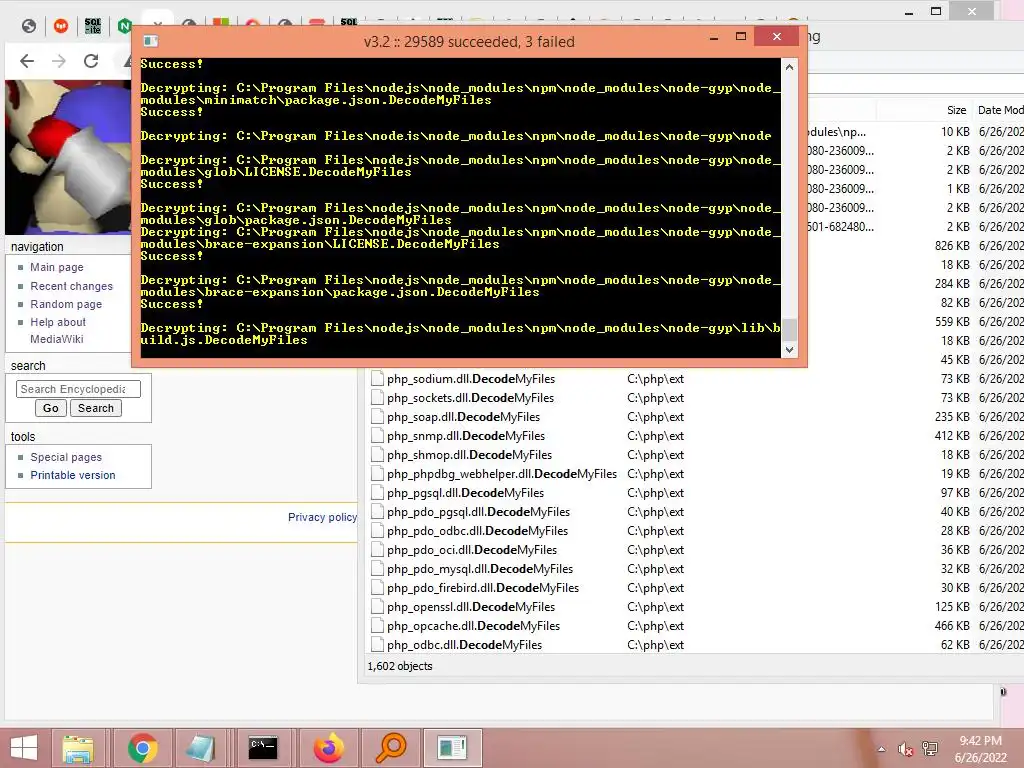Open the magnifier search tool taskbar icon
The height and width of the screenshot is (768, 1024).
tap(391, 748)
